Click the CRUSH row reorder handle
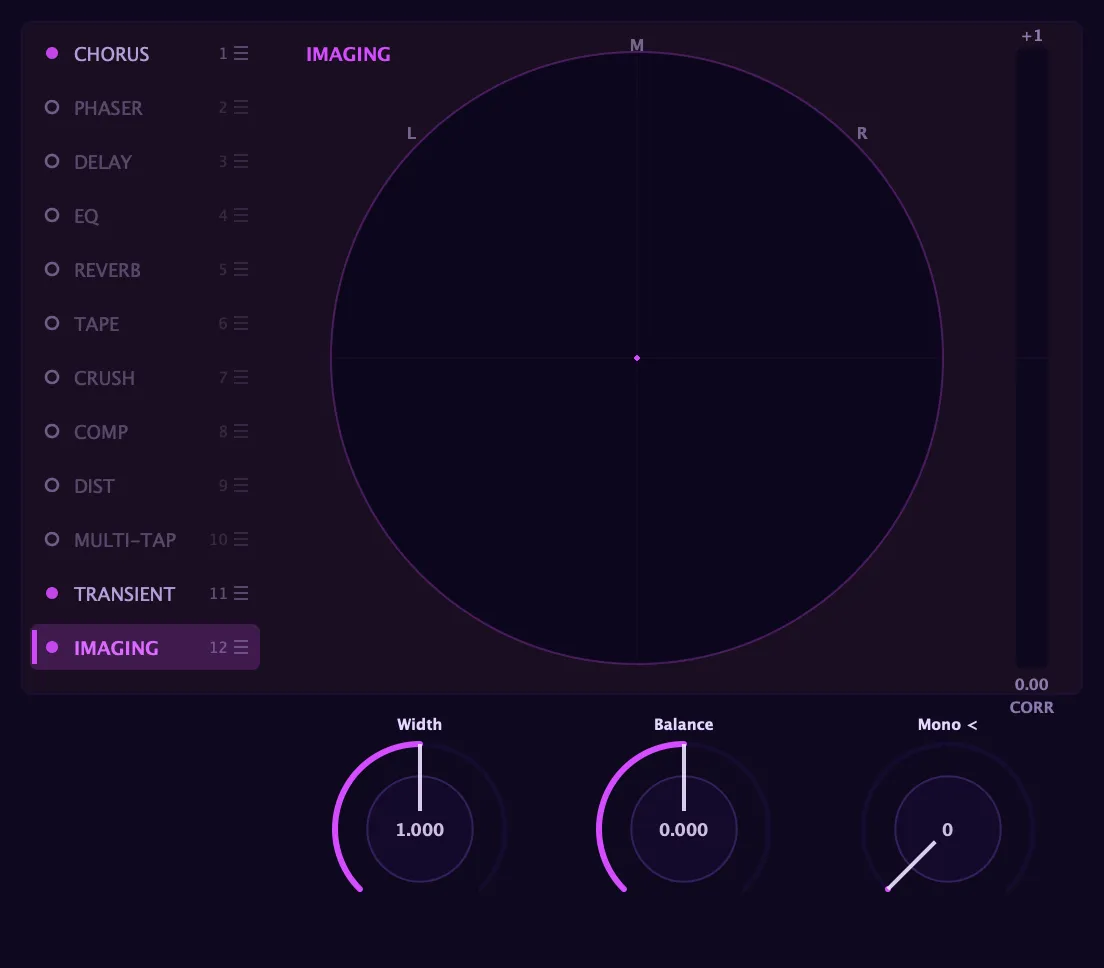 (241, 377)
